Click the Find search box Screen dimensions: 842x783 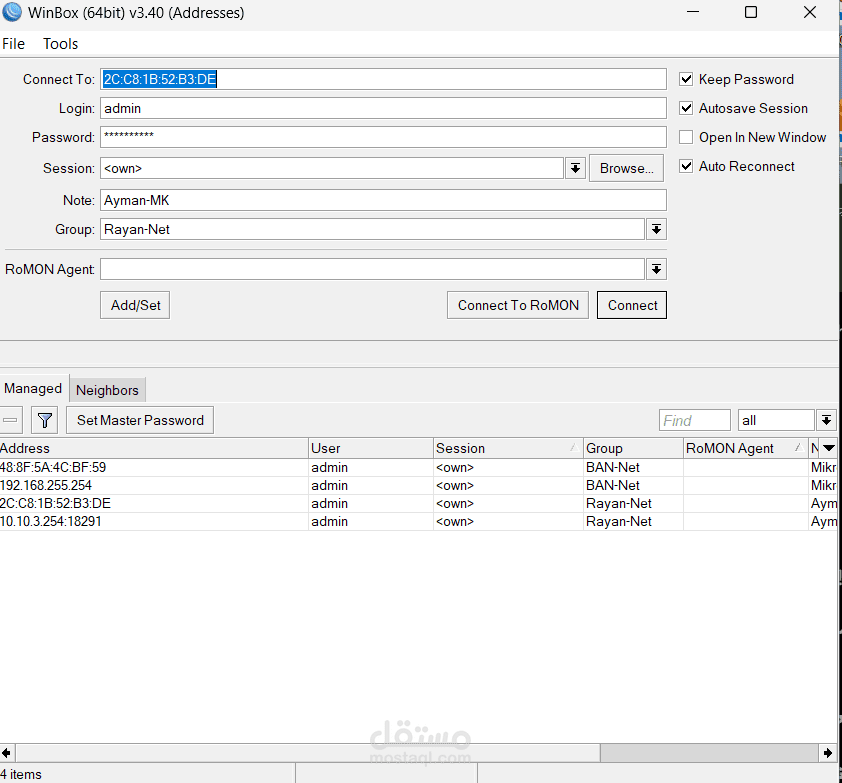[x=695, y=420]
